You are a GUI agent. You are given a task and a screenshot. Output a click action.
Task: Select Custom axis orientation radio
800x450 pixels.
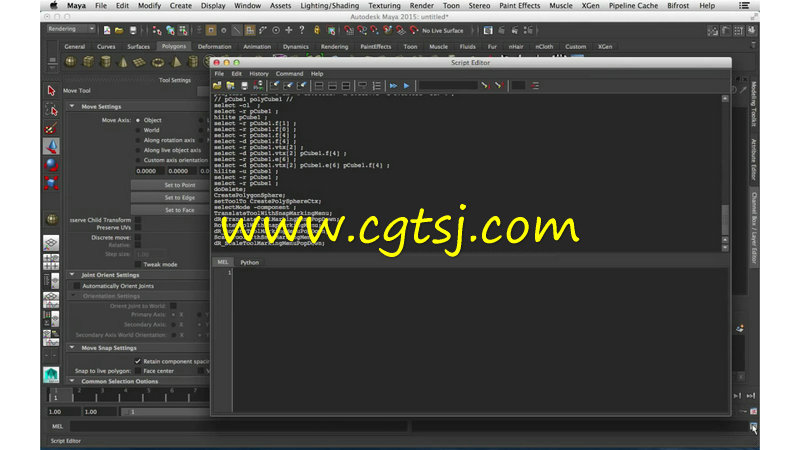138,160
